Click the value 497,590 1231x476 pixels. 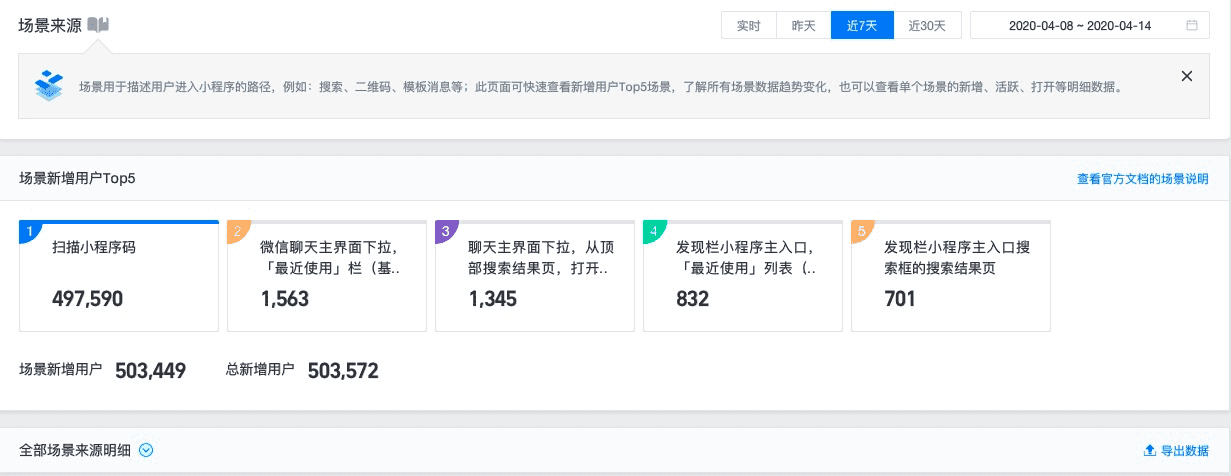point(88,299)
